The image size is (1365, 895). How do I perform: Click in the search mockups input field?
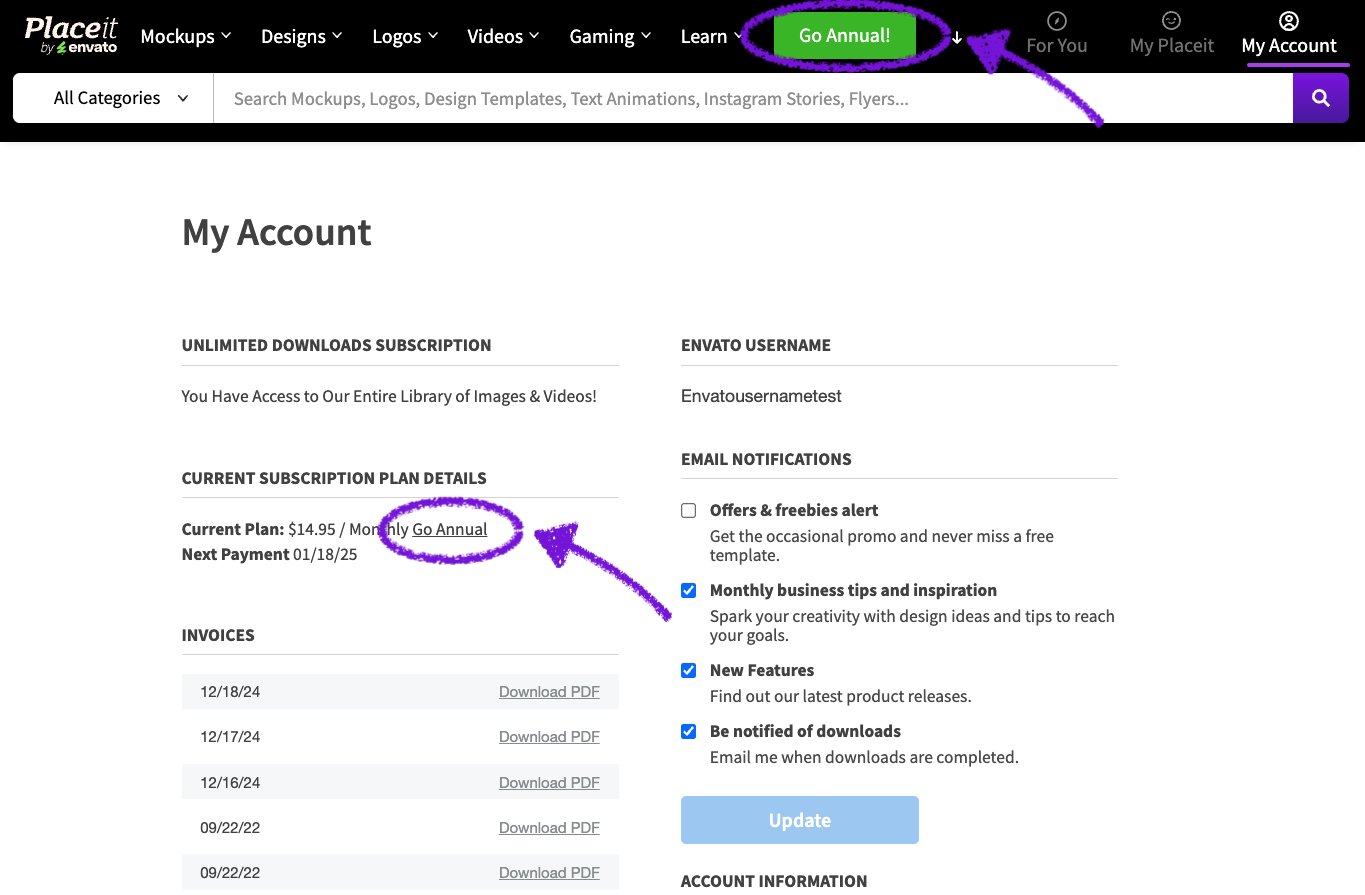pyautogui.click(x=753, y=98)
